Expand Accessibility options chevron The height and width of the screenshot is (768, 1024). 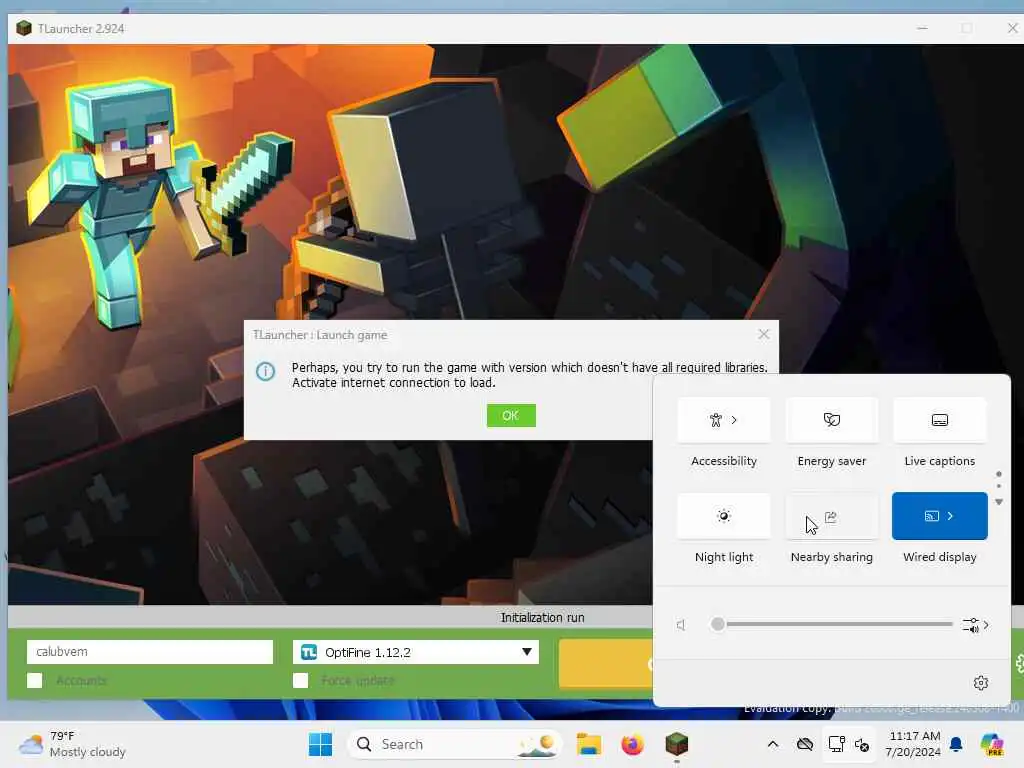(734, 420)
